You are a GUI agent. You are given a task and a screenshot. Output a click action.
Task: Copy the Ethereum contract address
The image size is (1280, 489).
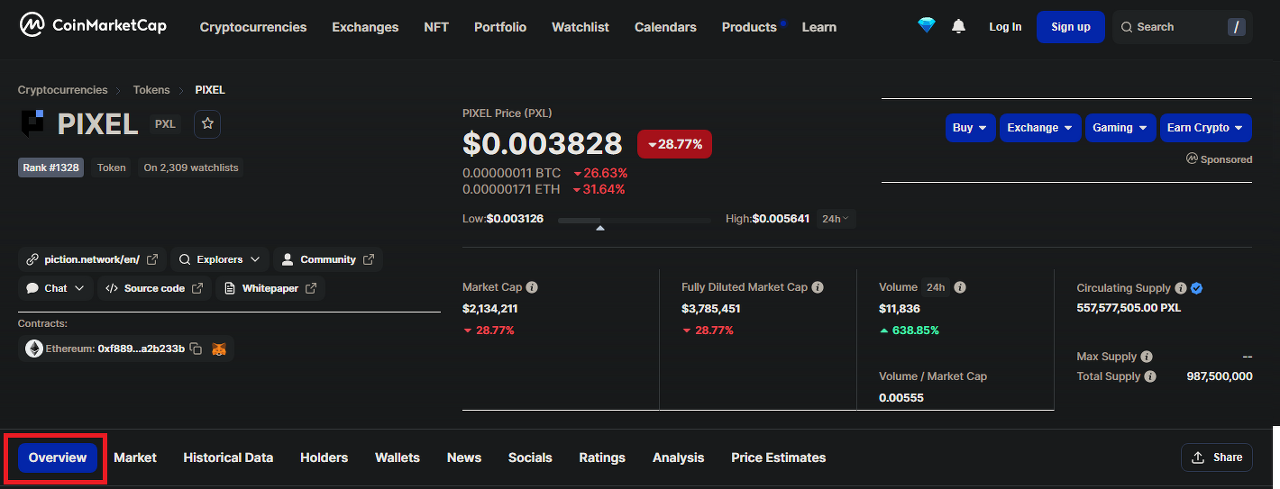tap(196, 349)
